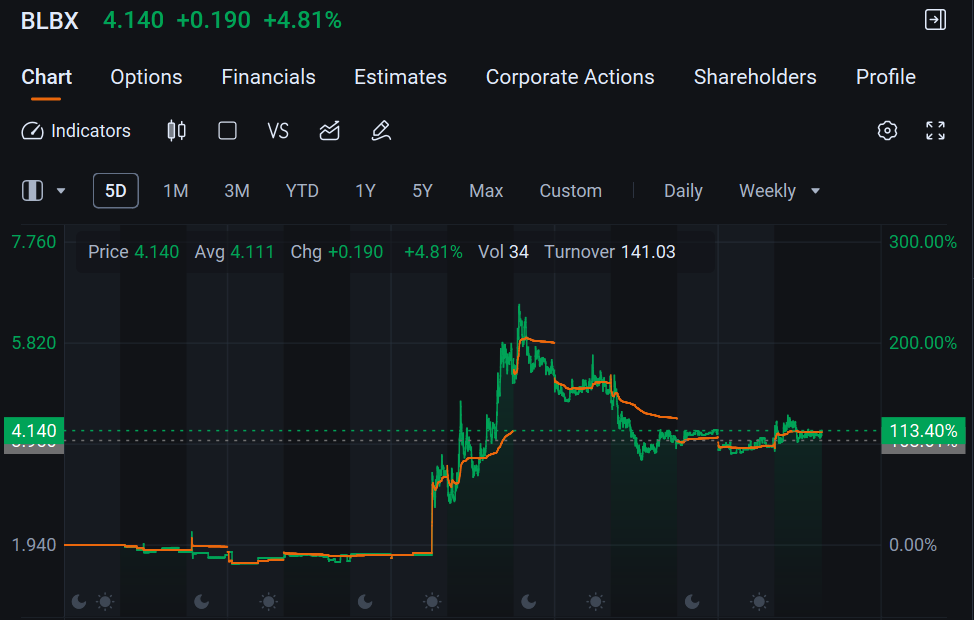This screenshot has width=974, height=620.
Task: Open chart settings gear
Action: (887, 130)
